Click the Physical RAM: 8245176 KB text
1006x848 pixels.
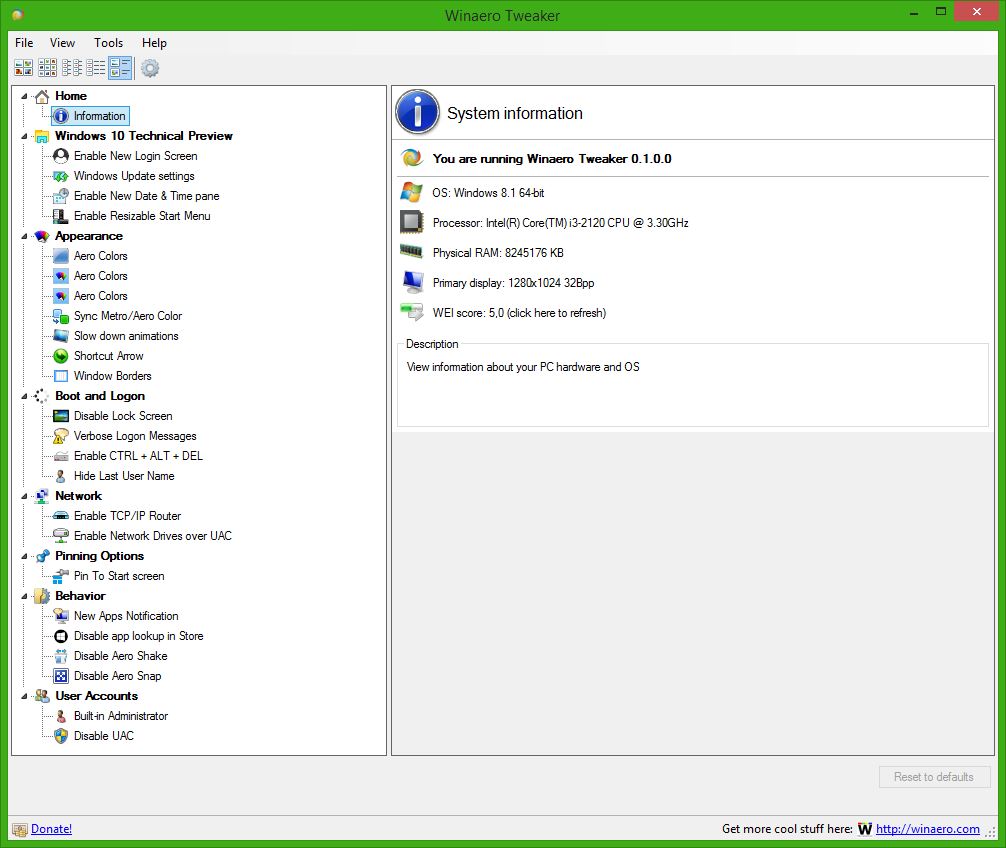click(498, 253)
